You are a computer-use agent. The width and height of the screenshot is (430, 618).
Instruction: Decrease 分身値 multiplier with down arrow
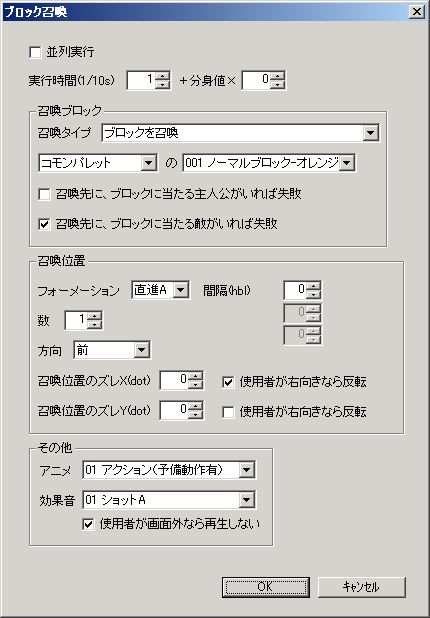278,84
